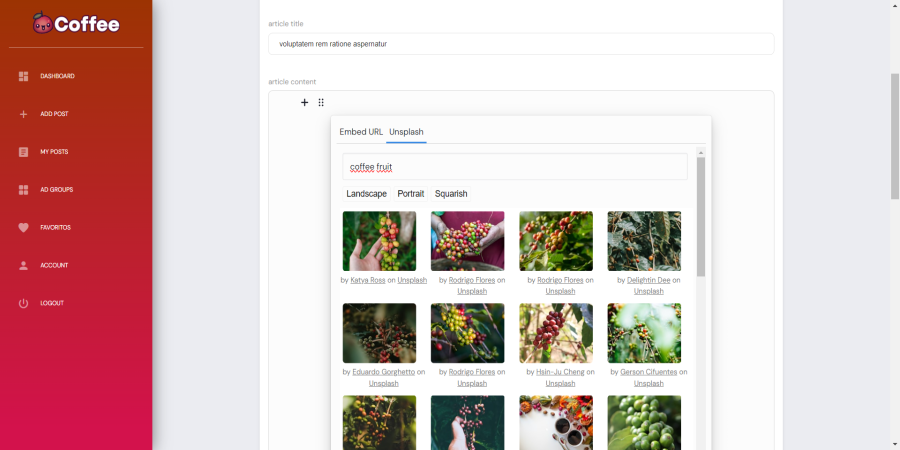Click the Unsplash results panel scrollbar
Image resolution: width=900 pixels, height=450 pixels.
[x=701, y=216]
